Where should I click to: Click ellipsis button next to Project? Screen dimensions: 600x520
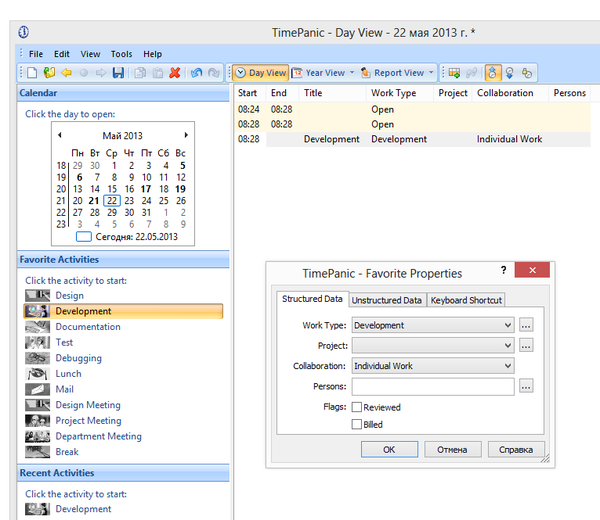526,346
